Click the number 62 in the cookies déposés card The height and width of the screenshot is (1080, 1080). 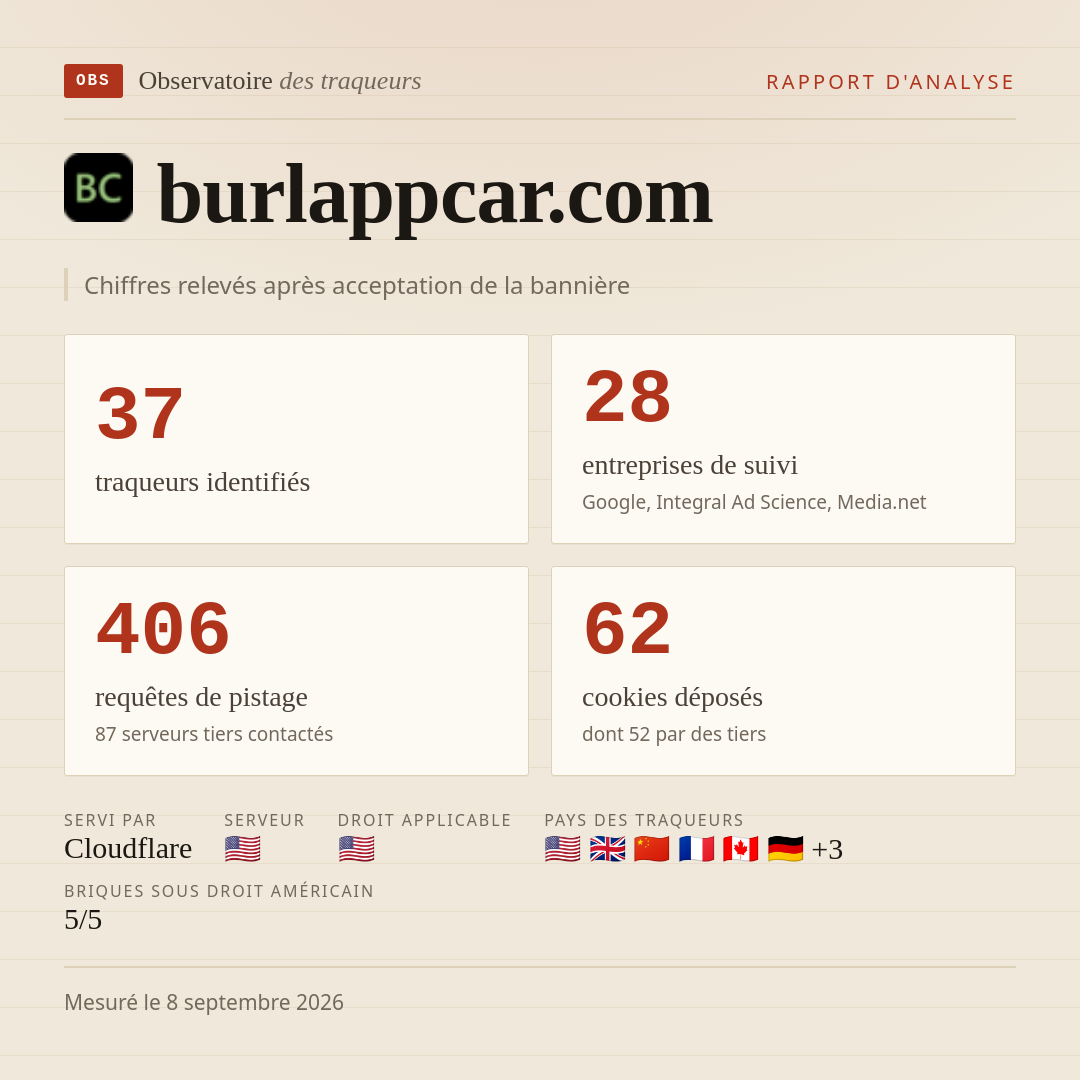point(627,629)
